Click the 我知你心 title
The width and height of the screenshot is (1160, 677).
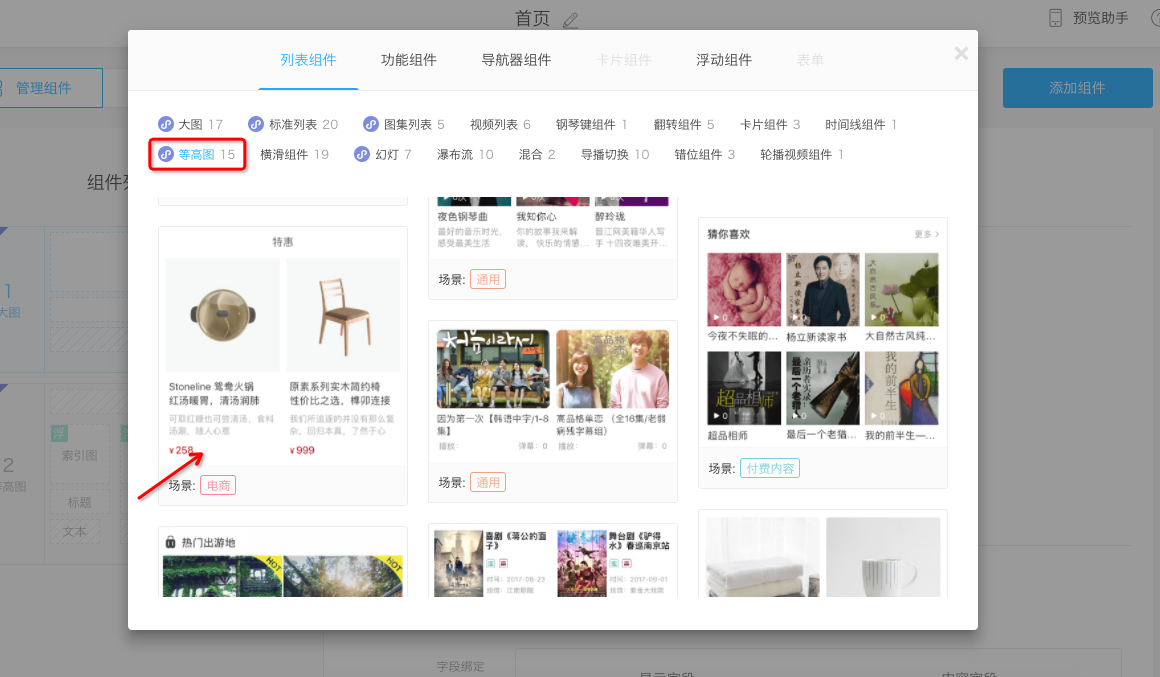pyautogui.click(x=536, y=217)
